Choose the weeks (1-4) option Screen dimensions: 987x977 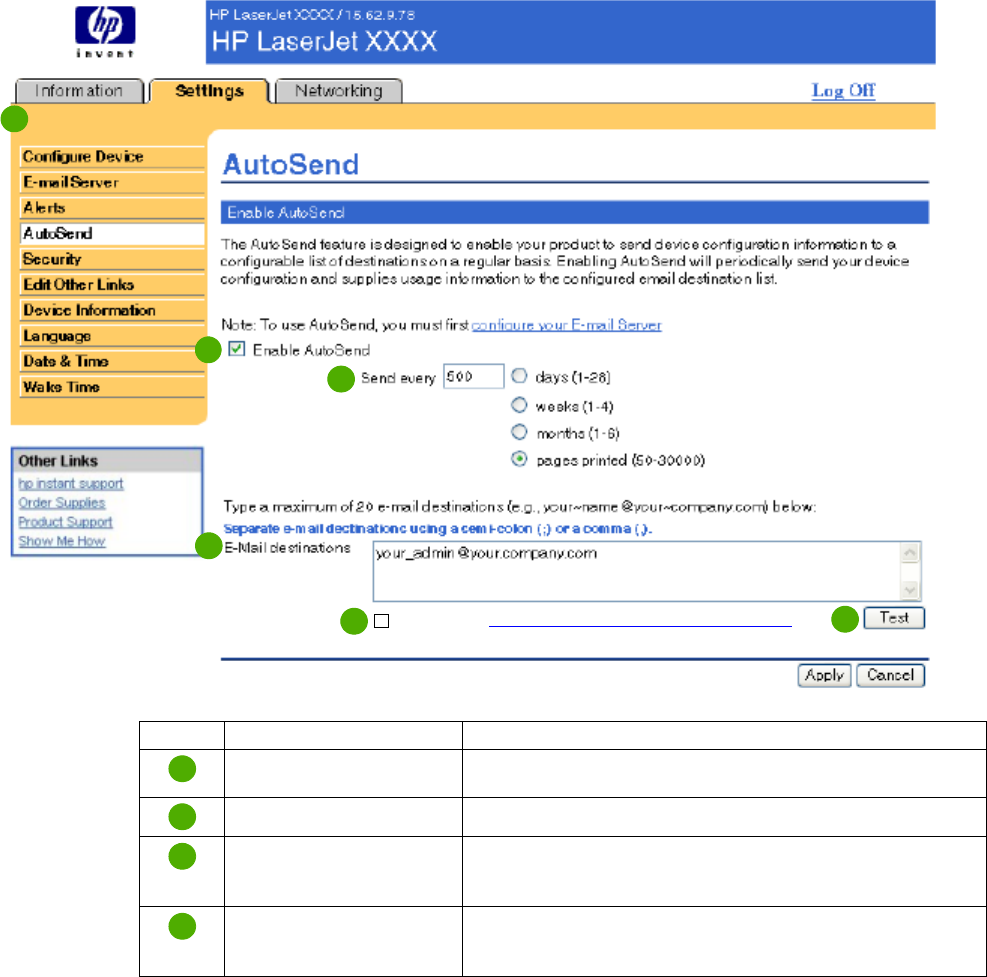520,405
